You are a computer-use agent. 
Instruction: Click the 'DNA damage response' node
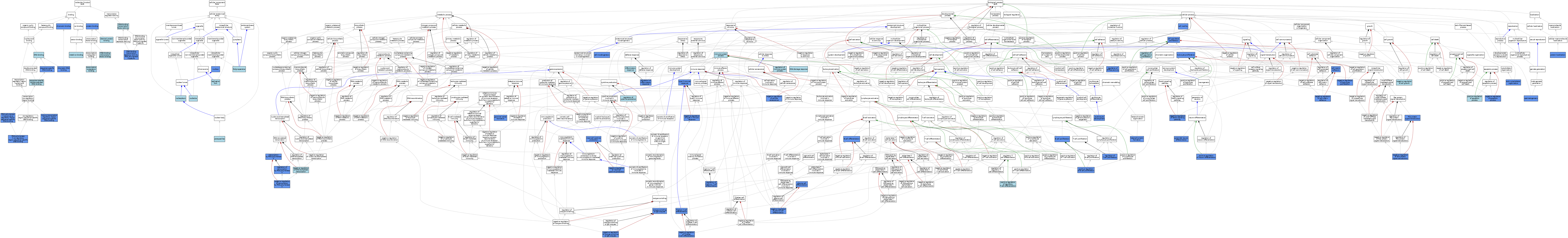pyautogui.click(x=799, y=69)
